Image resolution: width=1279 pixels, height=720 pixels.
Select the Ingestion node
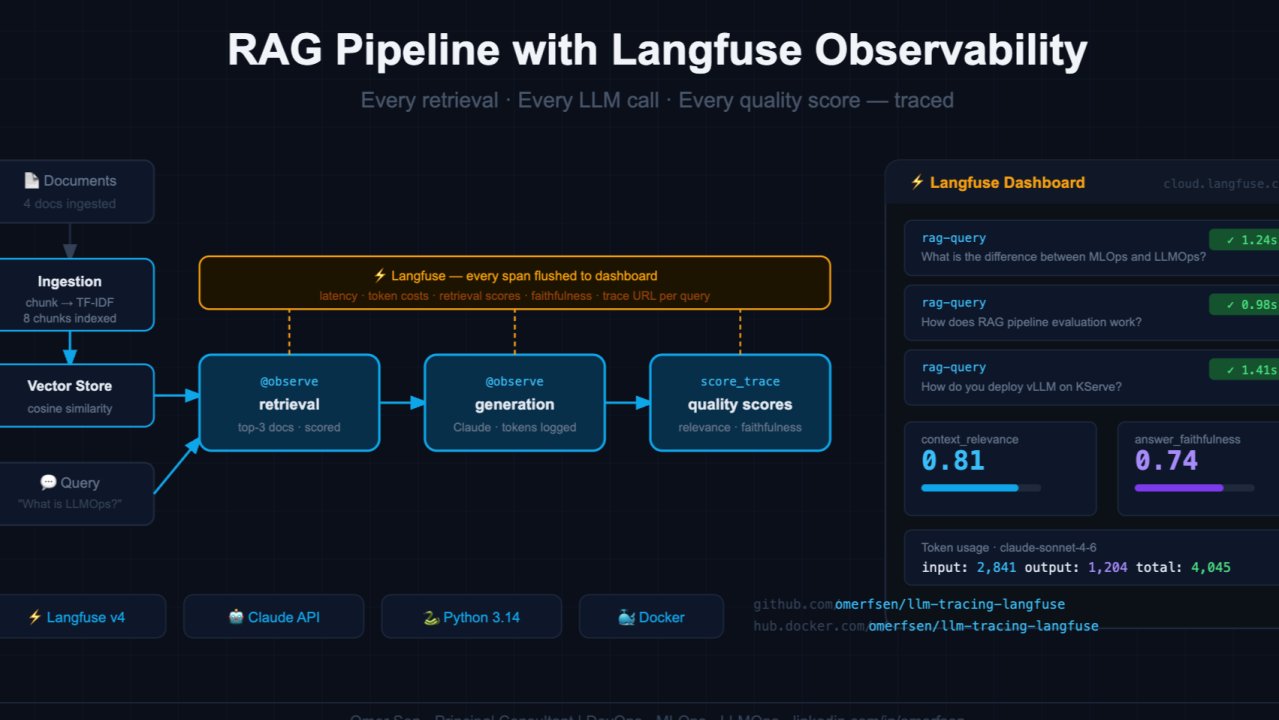tap(77, 295)
